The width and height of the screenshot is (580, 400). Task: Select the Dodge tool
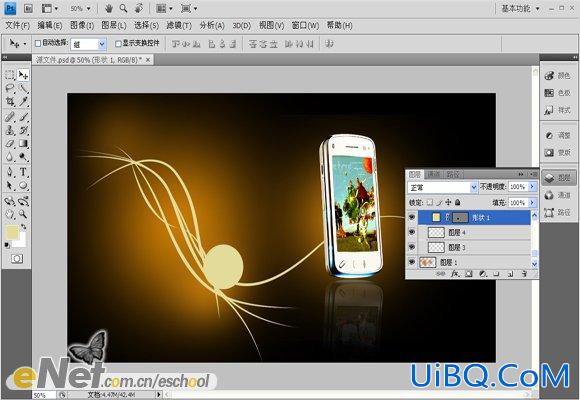point(23,157)
